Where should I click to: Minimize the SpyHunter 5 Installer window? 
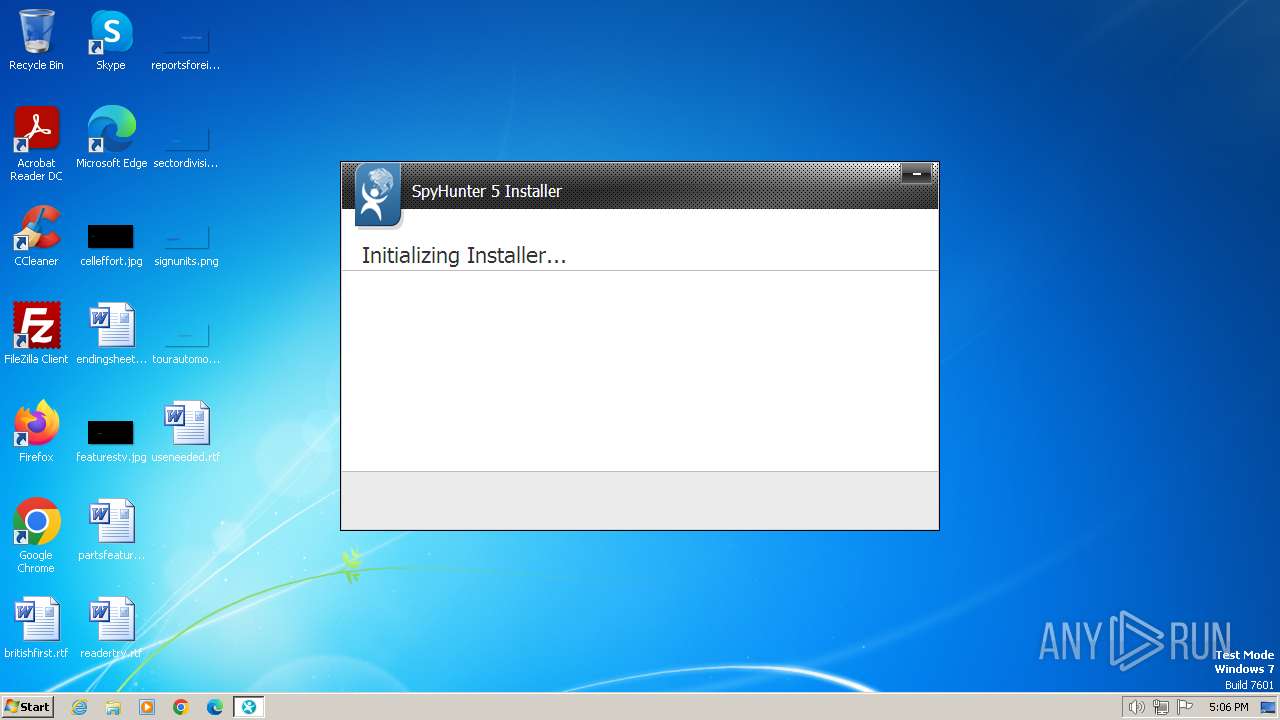coord(916,174)
